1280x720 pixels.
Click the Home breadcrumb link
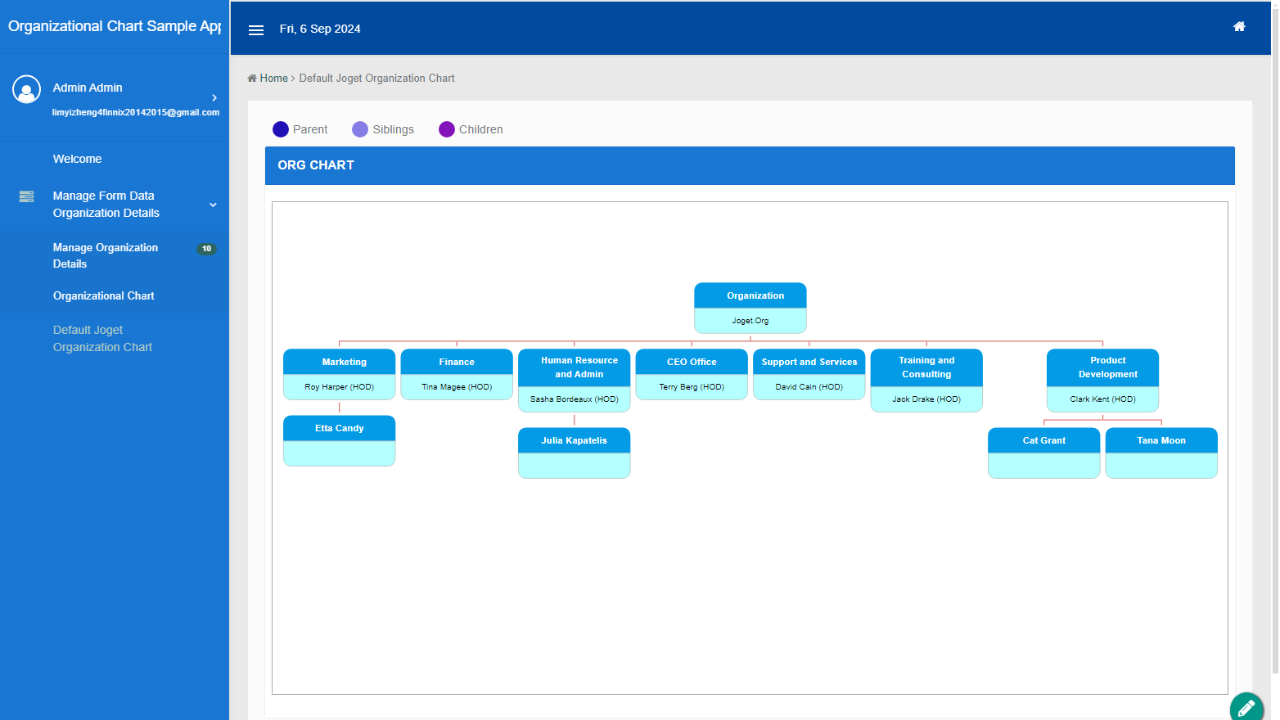(273, 78)
